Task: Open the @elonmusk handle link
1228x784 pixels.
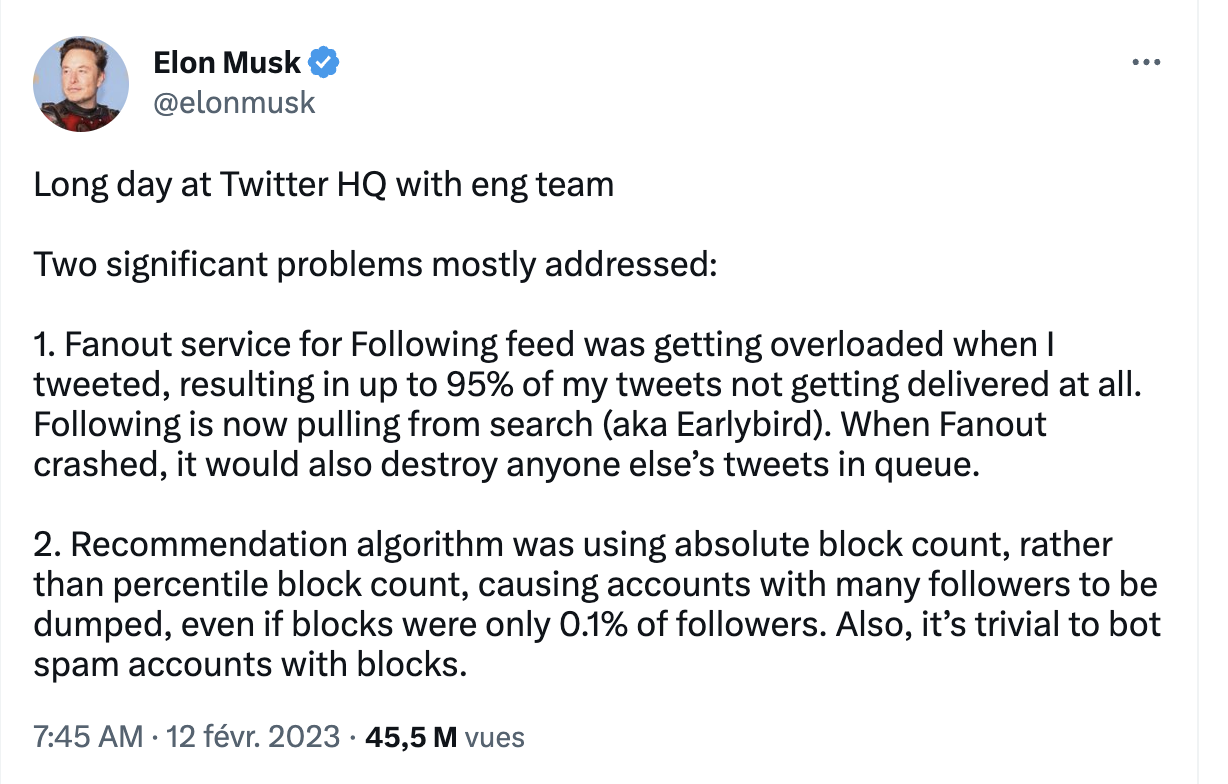Action: point(234,102)
